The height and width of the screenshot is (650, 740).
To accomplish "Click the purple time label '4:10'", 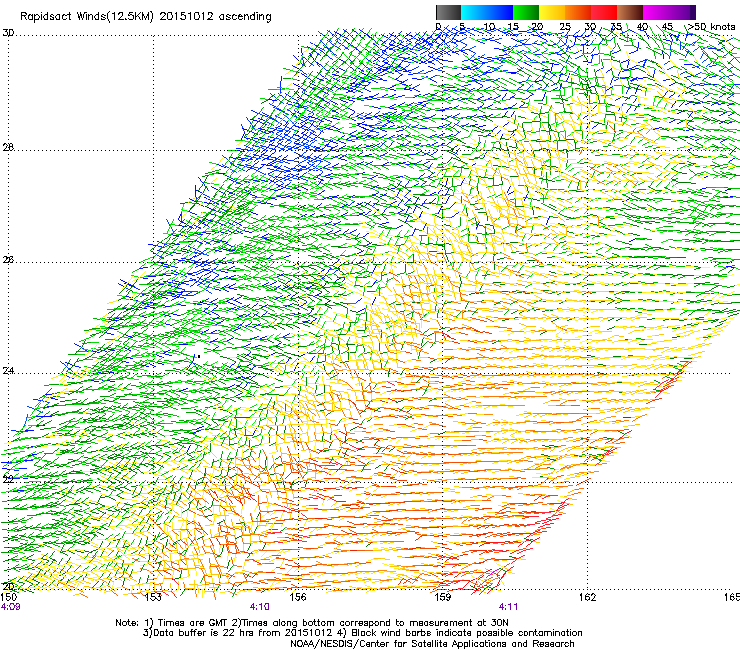I will coord(260,607).
